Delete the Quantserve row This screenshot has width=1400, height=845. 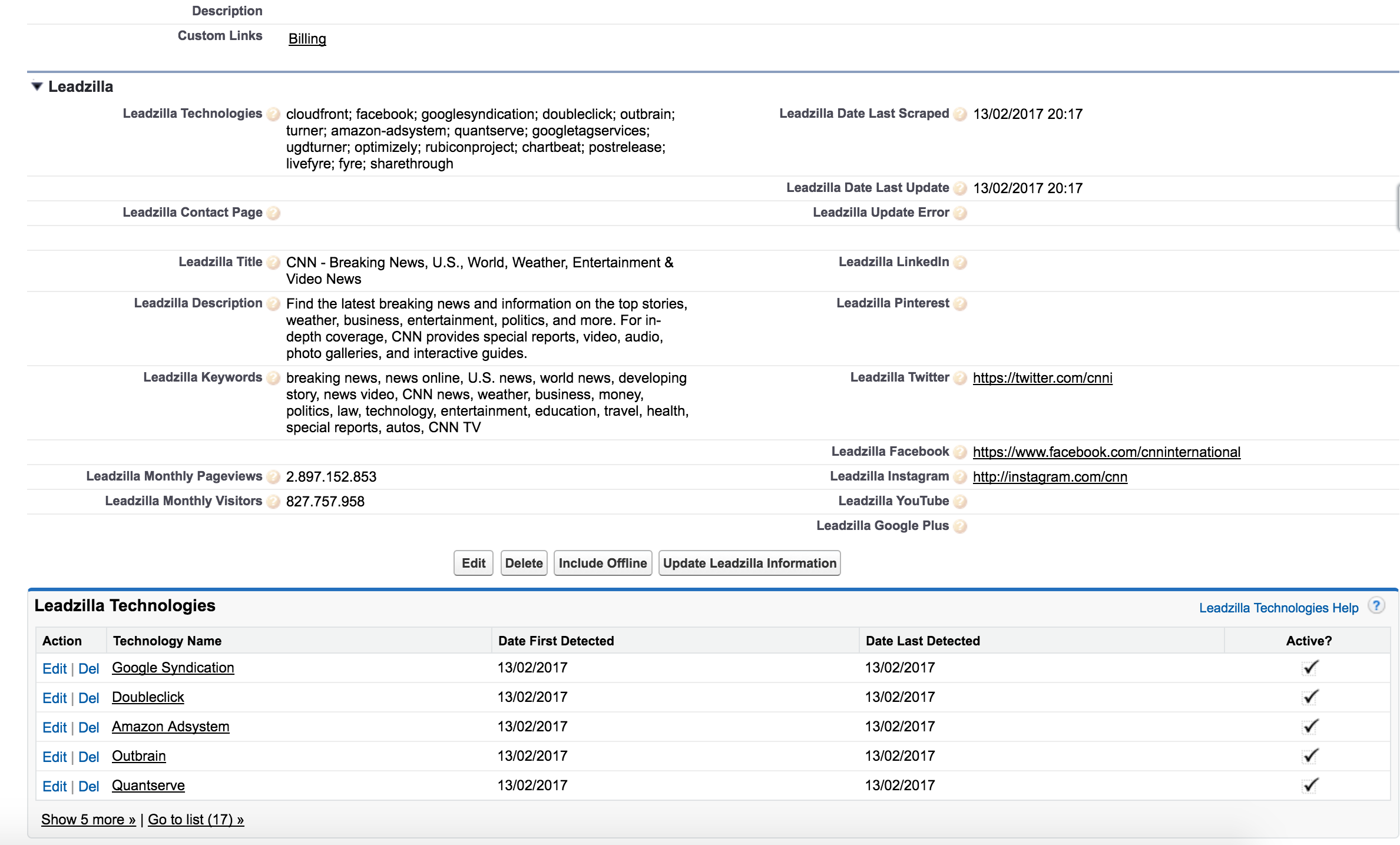[88, 787]
